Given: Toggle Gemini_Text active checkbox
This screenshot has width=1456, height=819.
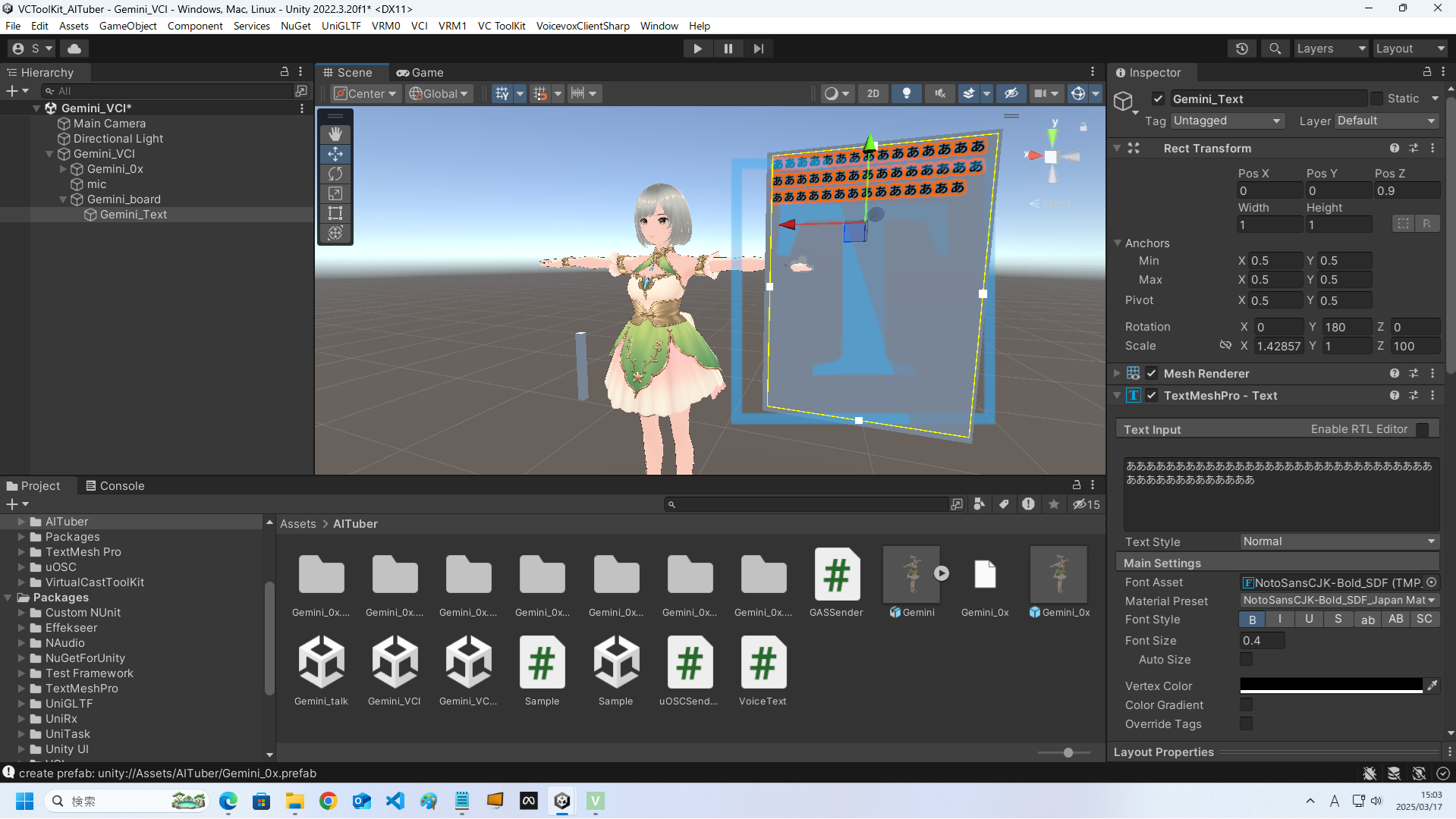Looking at the screenshot, I should pyautogui.click(x=1158, y=99).
